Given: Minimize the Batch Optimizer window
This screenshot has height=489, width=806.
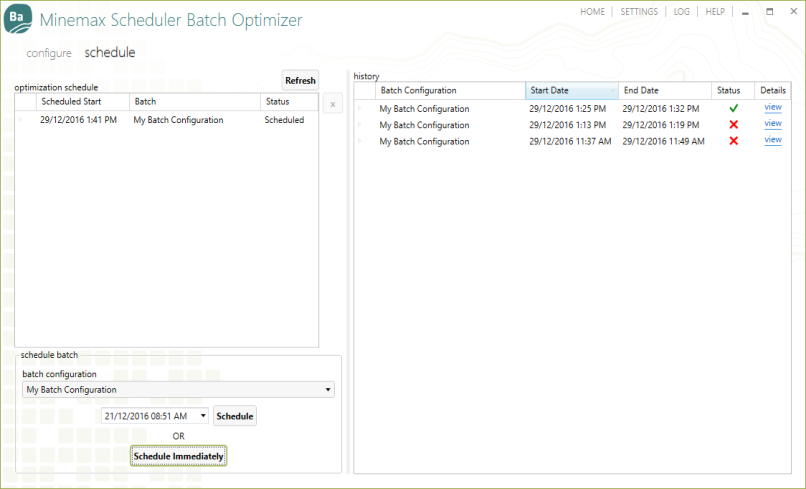Looking at the screenshot, I should (x=745, y=12).
